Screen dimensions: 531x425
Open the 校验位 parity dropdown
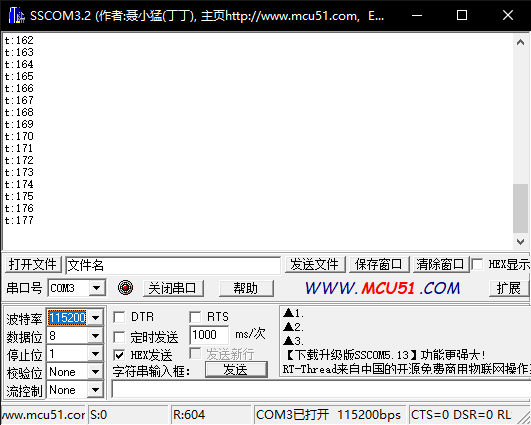pos(95,372)
